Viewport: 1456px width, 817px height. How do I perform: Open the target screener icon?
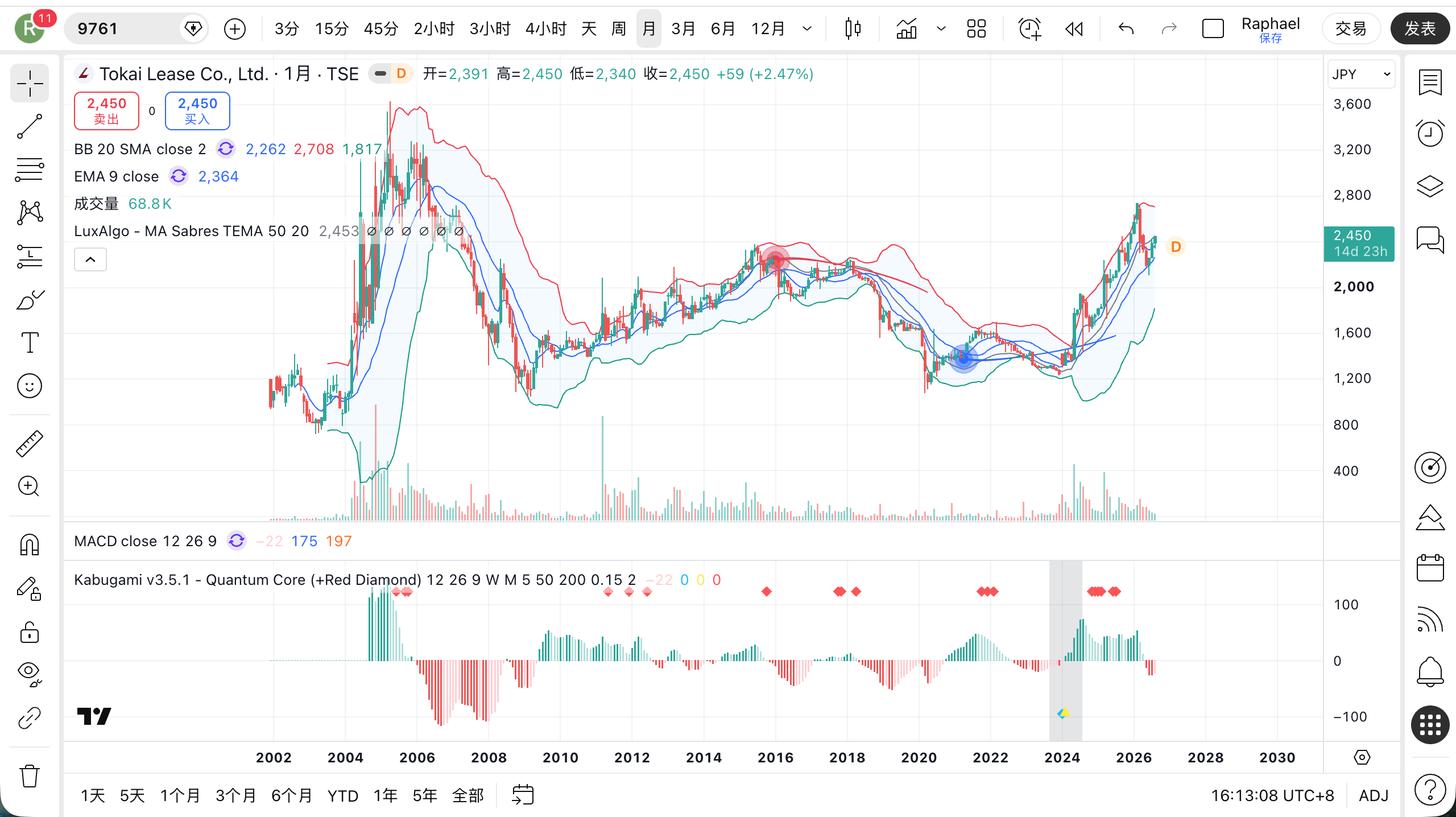click(1430, 468)
